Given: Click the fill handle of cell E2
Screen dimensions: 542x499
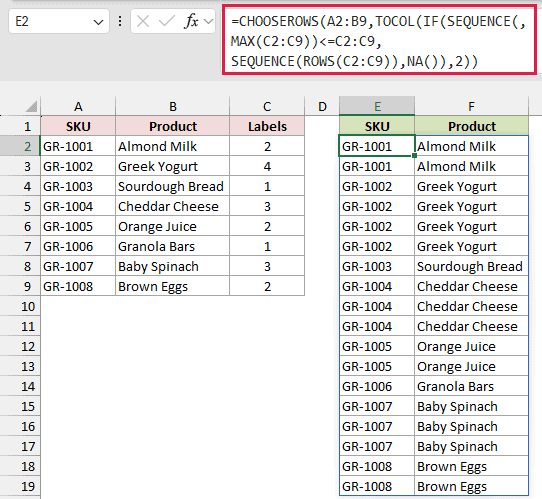Looking at the screenshot, I should pyautogui.click(x=414, y=156).
